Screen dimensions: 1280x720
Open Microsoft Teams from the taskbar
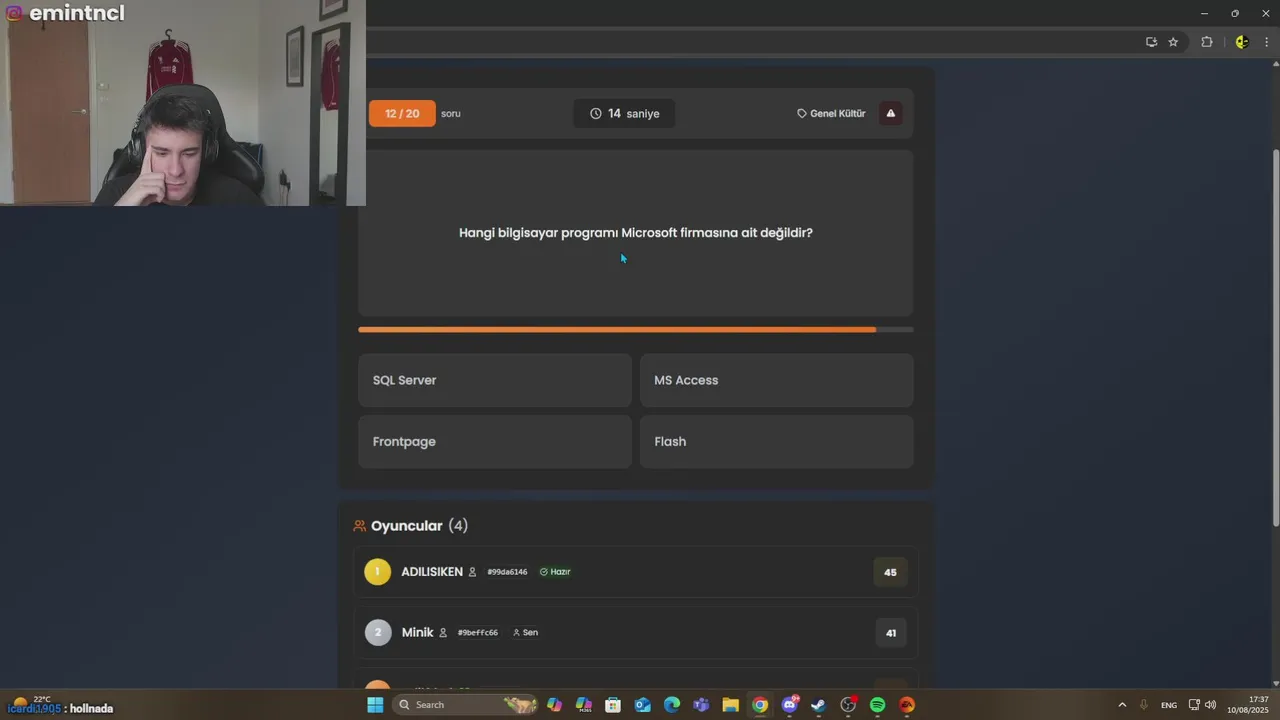[701, 705]
